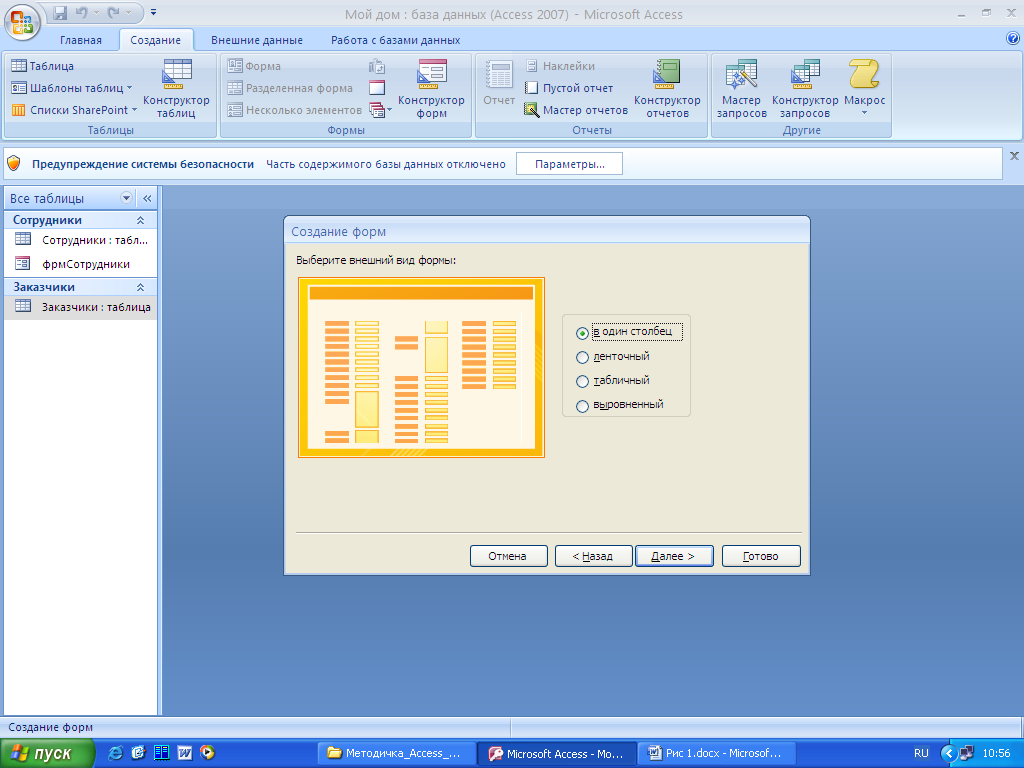Click the Redo arrow in quick access toolbar
The height and width of the screenshot is (768, 1024).
(114, 13)
